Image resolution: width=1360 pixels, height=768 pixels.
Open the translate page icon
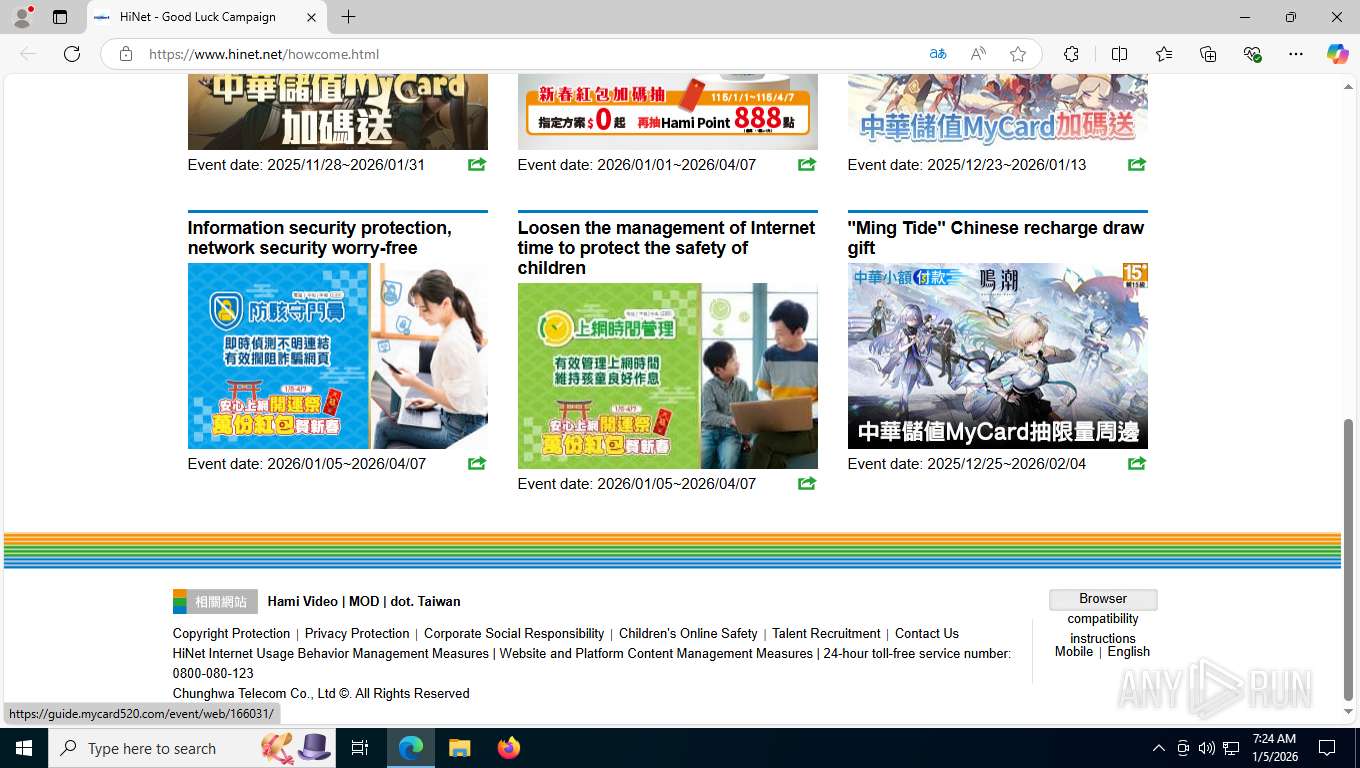tap(938, 54)
